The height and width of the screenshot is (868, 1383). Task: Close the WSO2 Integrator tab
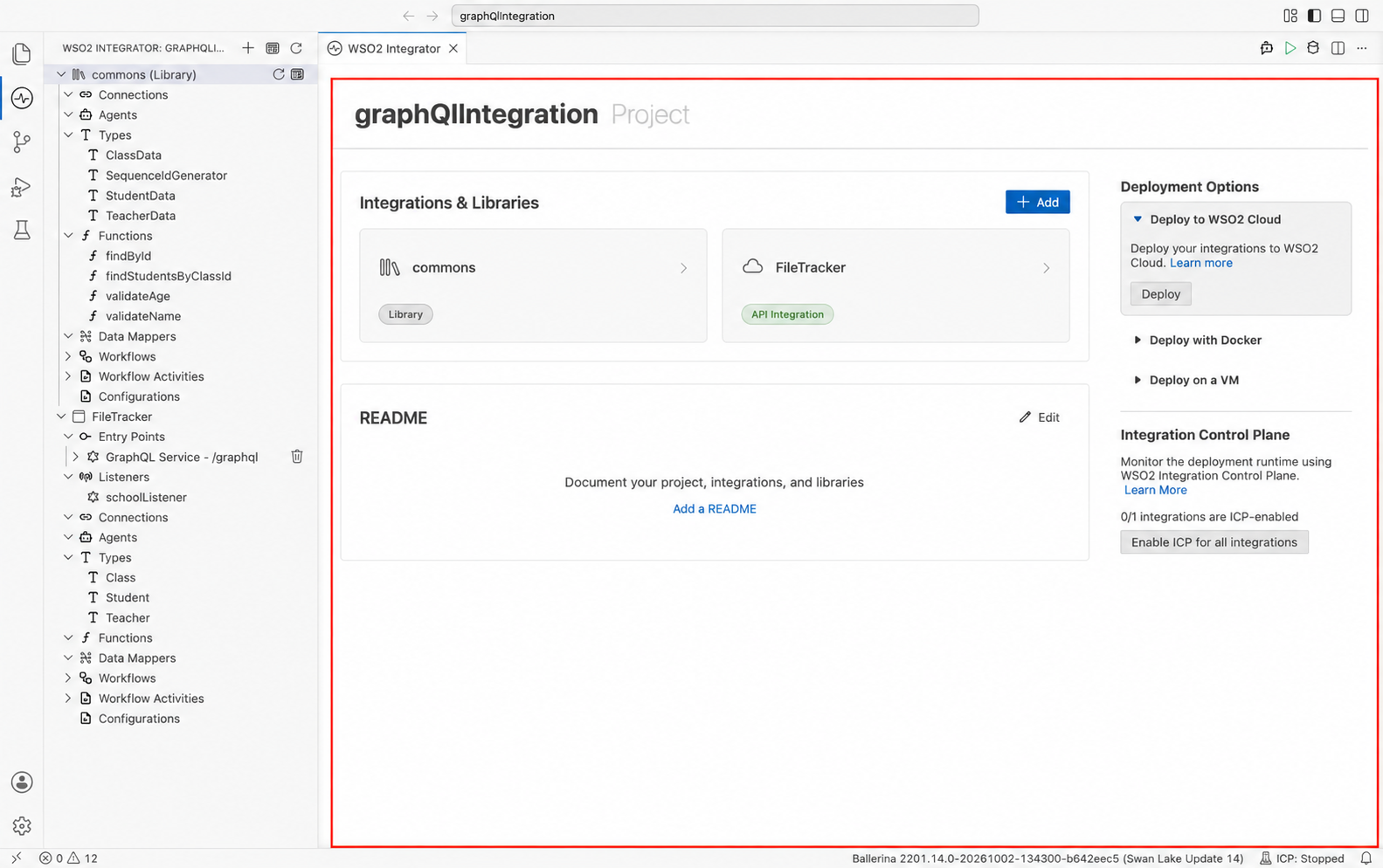[453, 49]
